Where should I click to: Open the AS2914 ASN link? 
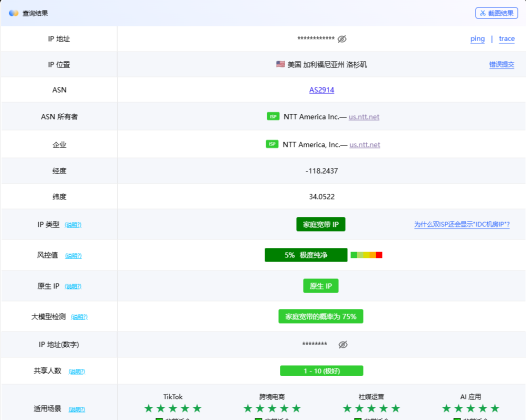pos(321,90)
